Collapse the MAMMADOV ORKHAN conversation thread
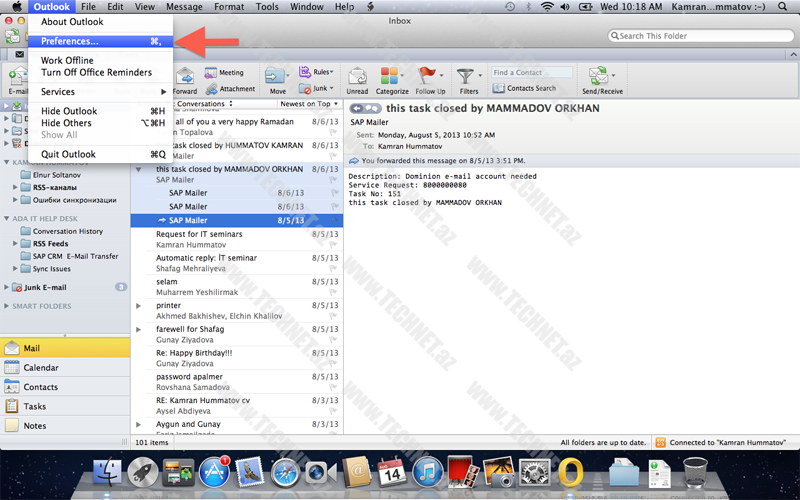The width and height of the screenshot is (800, 500). [x=138, y=169]
